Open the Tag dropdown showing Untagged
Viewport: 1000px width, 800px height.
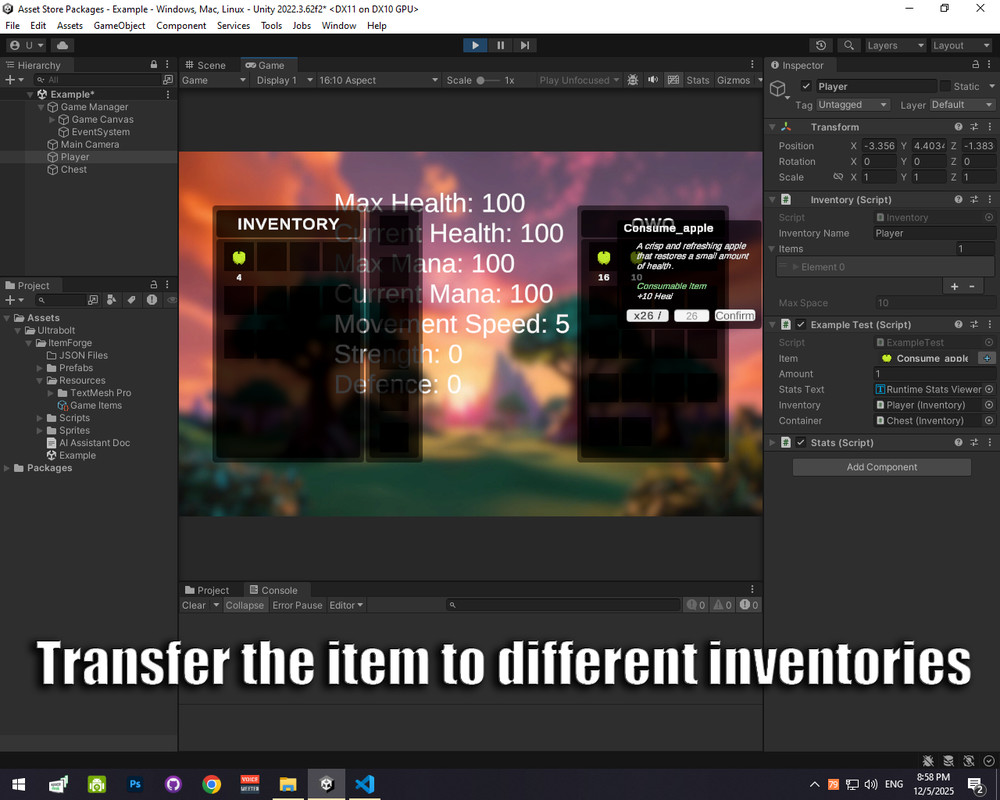tap(851, 104)
